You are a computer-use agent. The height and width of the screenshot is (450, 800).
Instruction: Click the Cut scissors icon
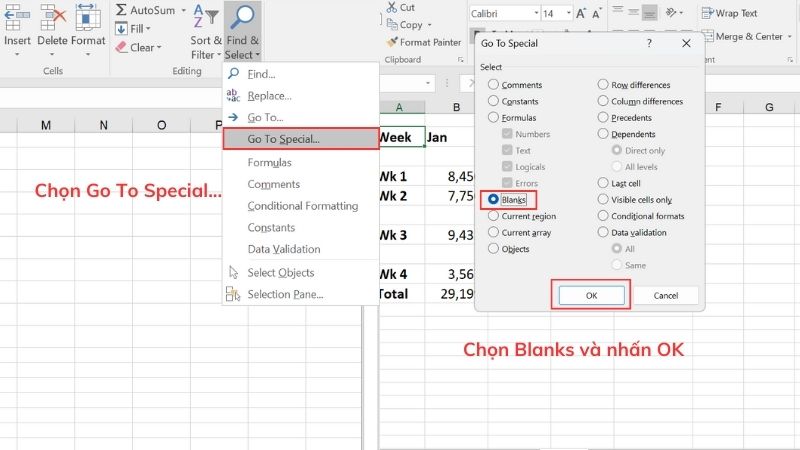391,7
